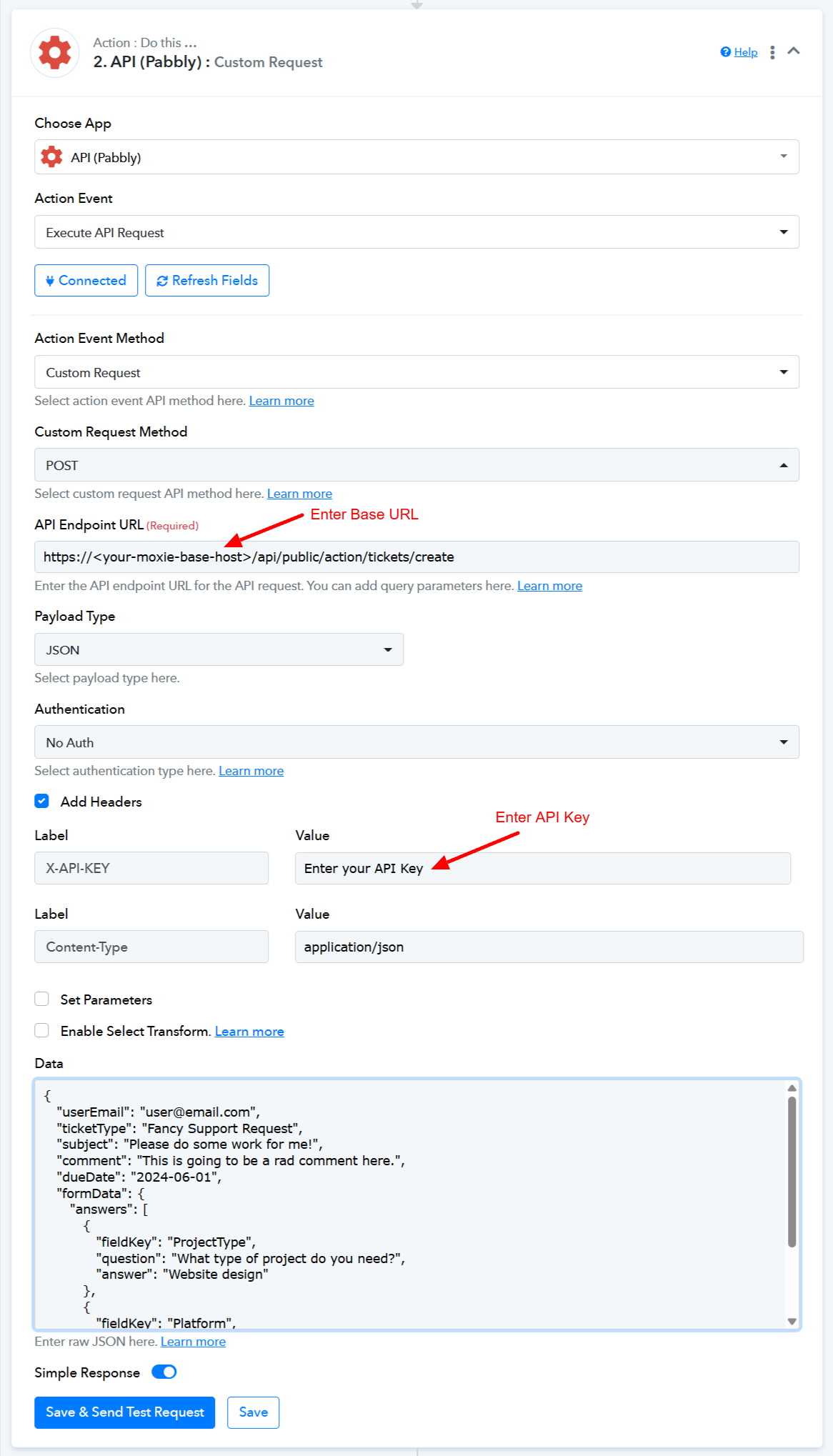Open the Payload Type JSON dropdown
This screenshot has width=833, height=1456.
(219, 649)
